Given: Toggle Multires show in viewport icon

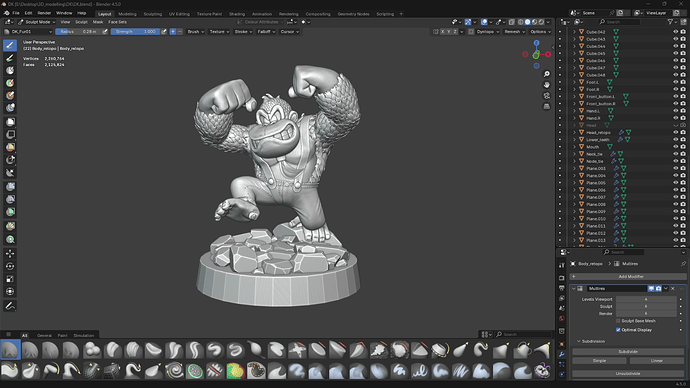Looking at the screenshot, I should 651,289.
